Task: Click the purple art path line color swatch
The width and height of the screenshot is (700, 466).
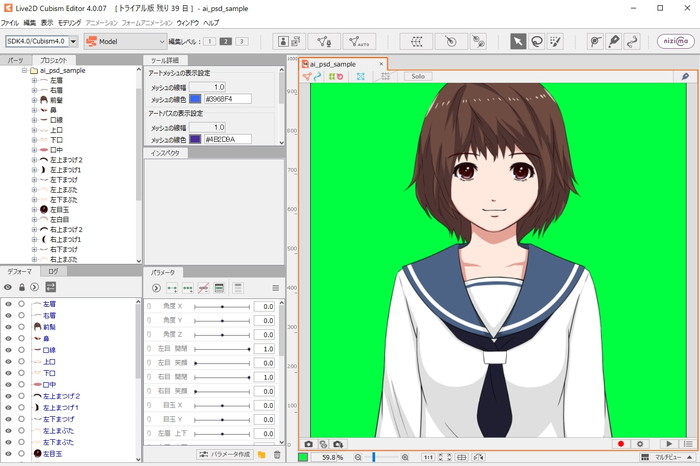Action: click(x=195, y=139)
